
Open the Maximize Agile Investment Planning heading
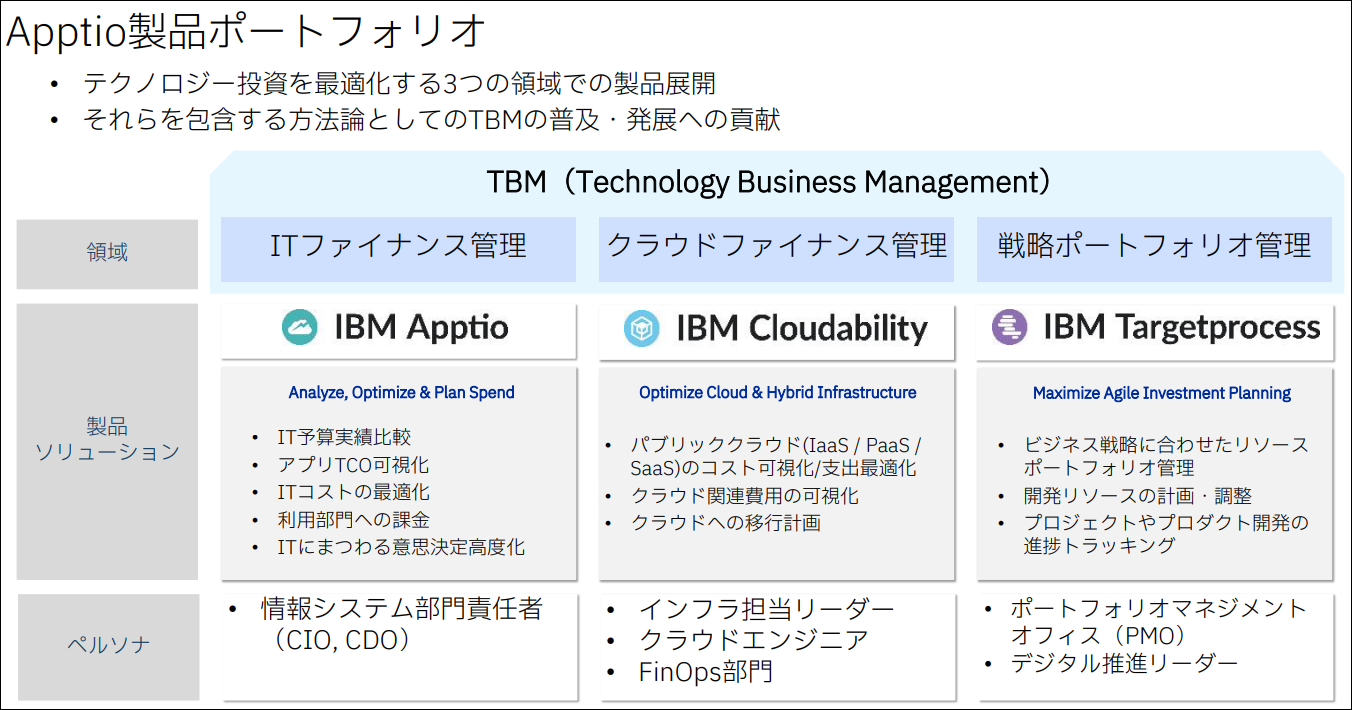[x=1161, y=393]
